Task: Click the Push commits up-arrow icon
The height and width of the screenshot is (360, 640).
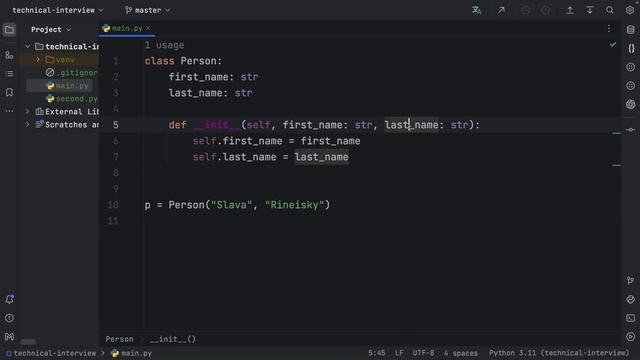Action: coord(569,10)
